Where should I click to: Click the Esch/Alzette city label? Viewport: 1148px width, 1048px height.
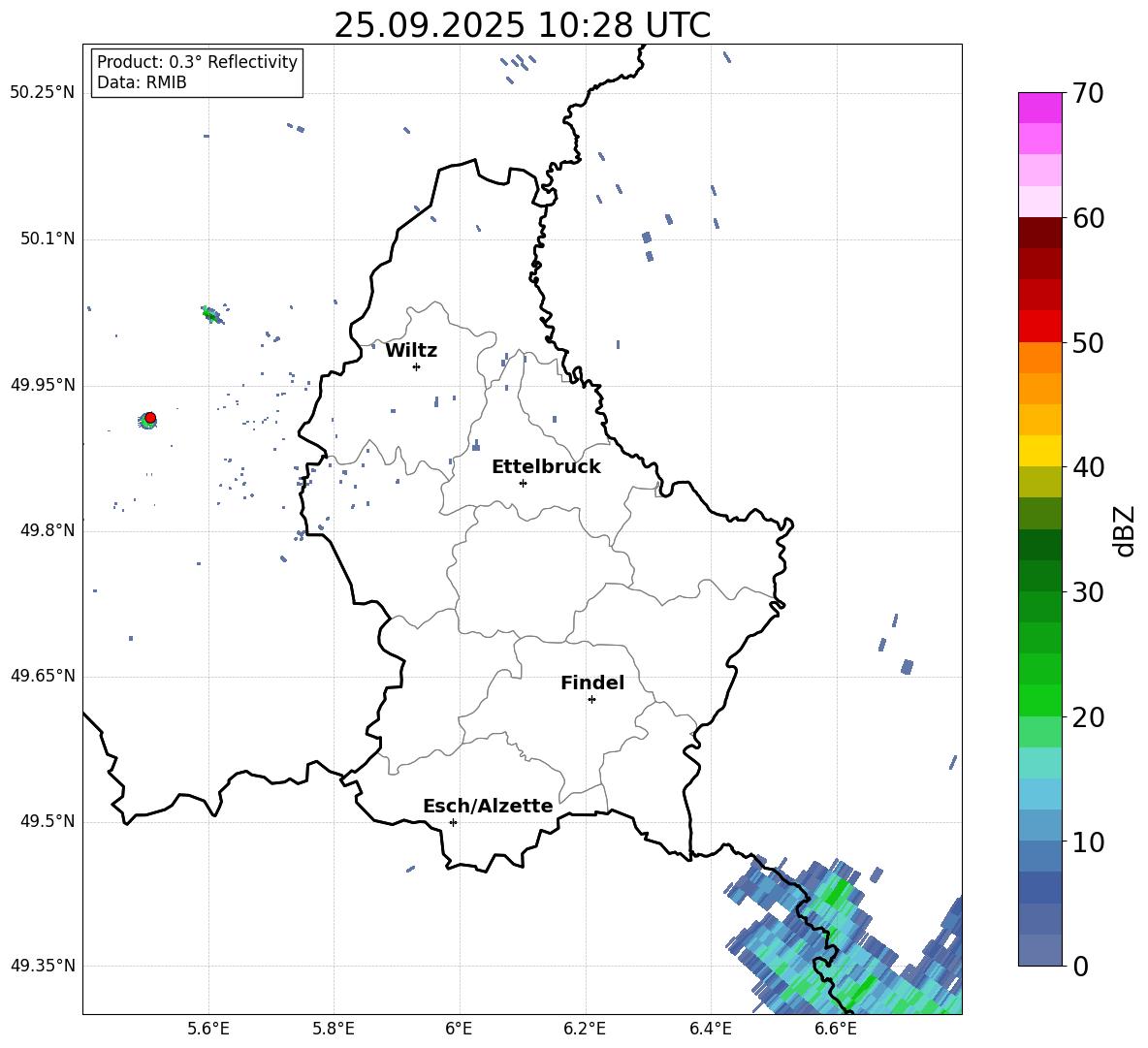point(488,806)
